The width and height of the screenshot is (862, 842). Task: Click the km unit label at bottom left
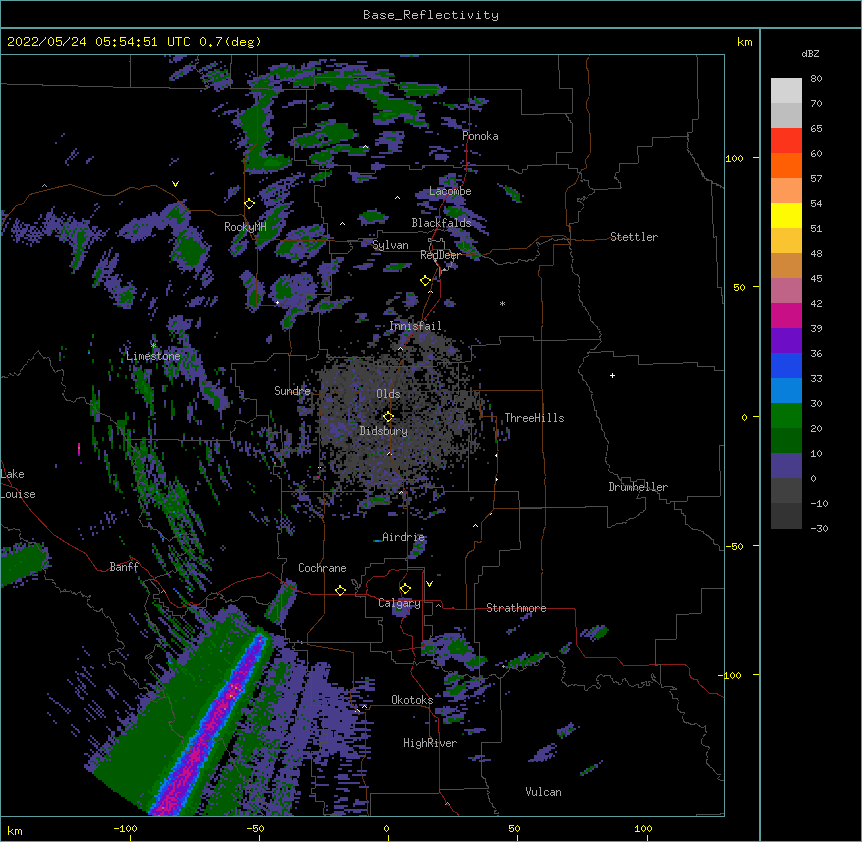[15, 830]
